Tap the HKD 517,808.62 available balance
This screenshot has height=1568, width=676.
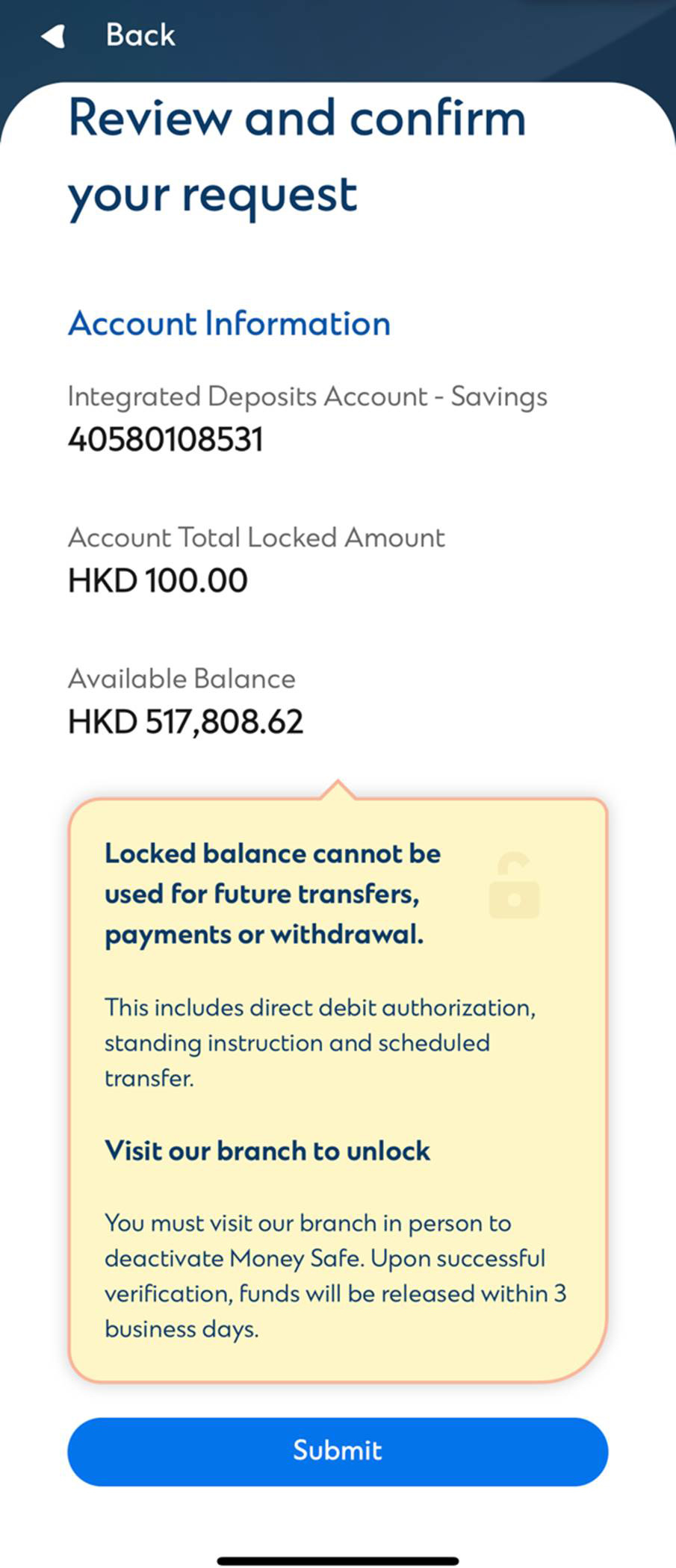(186, 721)
